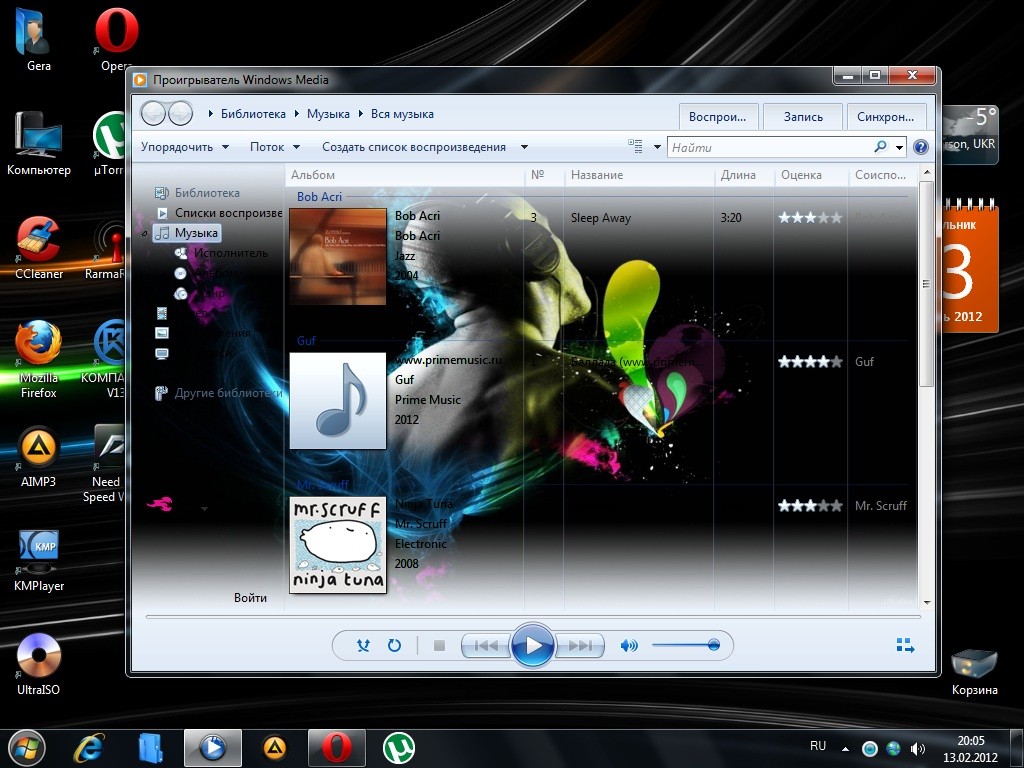This screenshot has height=768, width=1024.
Task: Go back with the round back arrow
Action: click(153, 114)
